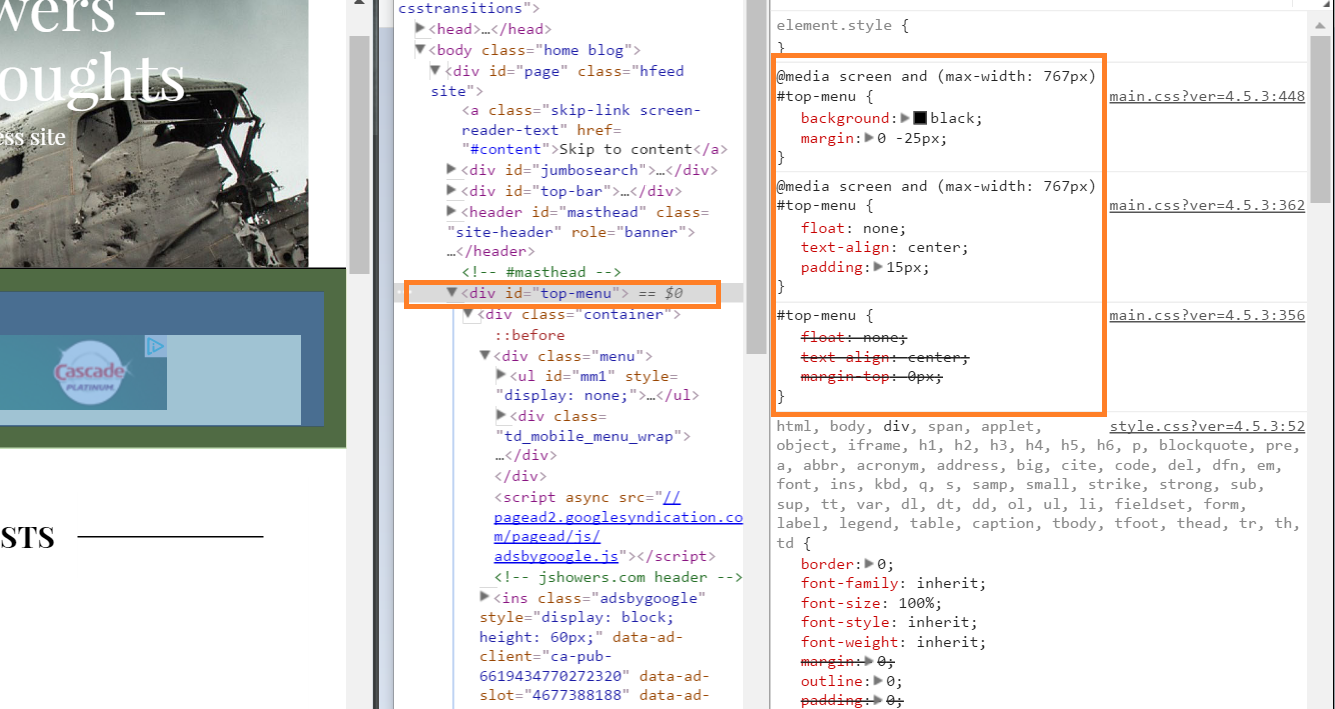Expand the ul id="mm1" node
Image resolution: width=1335 pixels, height=709 pixels.
(501, 375)
